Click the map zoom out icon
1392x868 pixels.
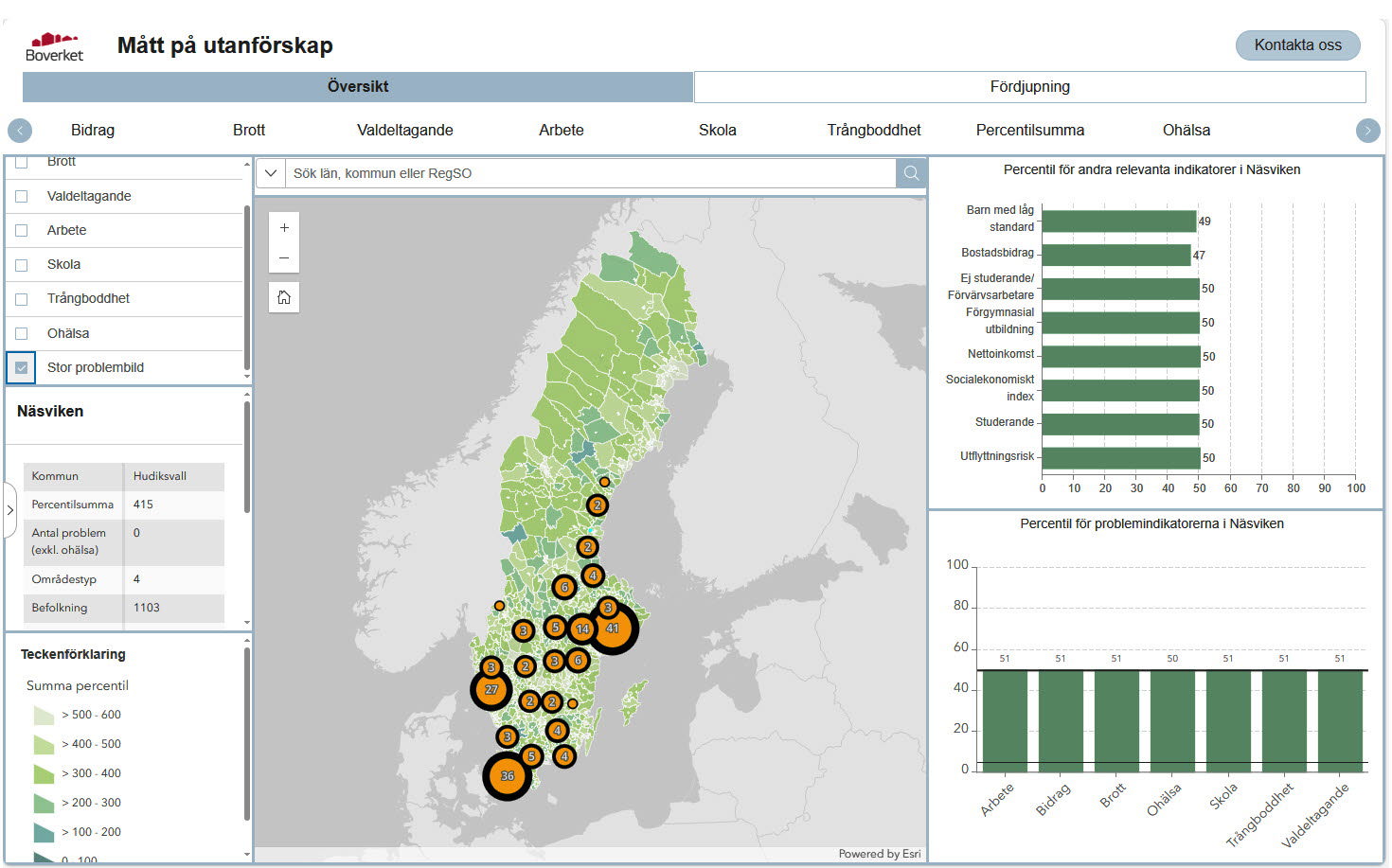(284, 257)
